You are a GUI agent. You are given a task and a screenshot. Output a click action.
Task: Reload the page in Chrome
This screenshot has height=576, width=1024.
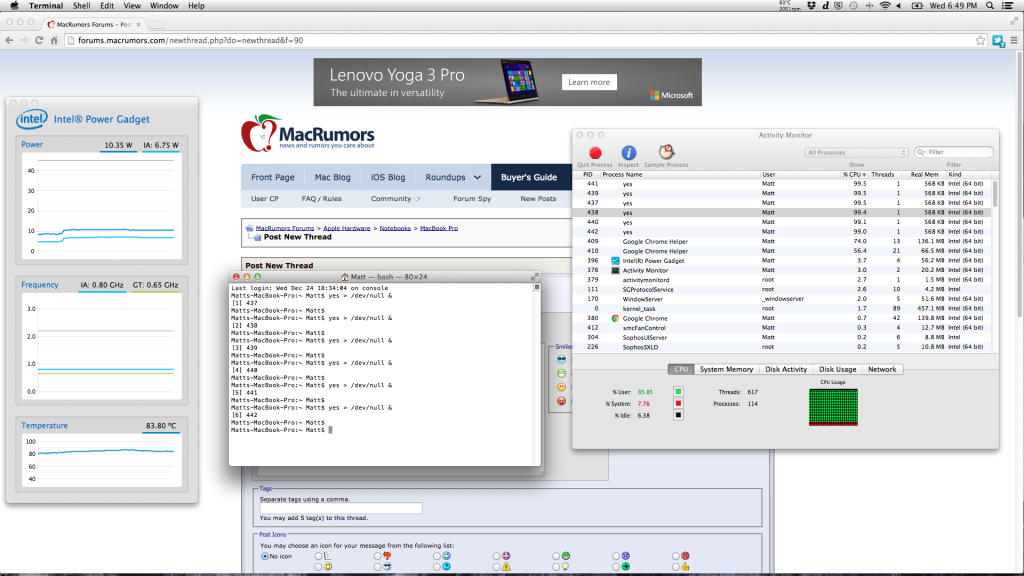39,40
